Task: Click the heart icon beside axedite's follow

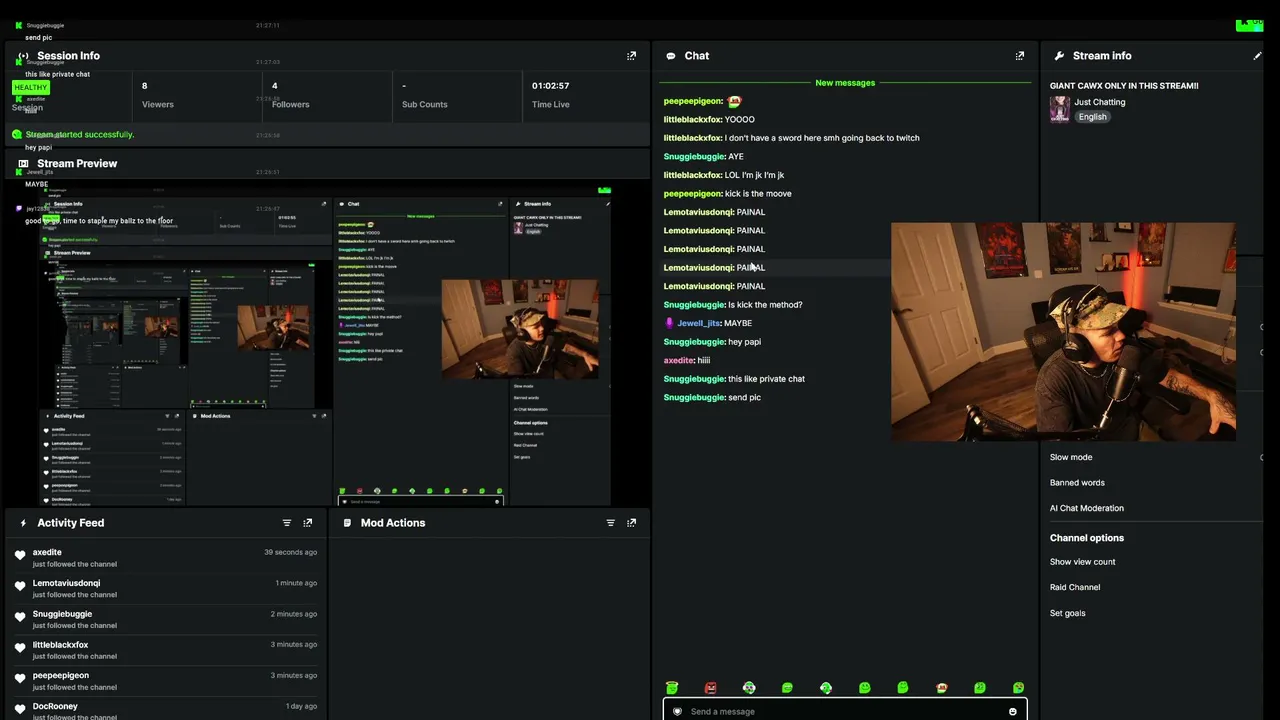Action: tap(20, 555)
